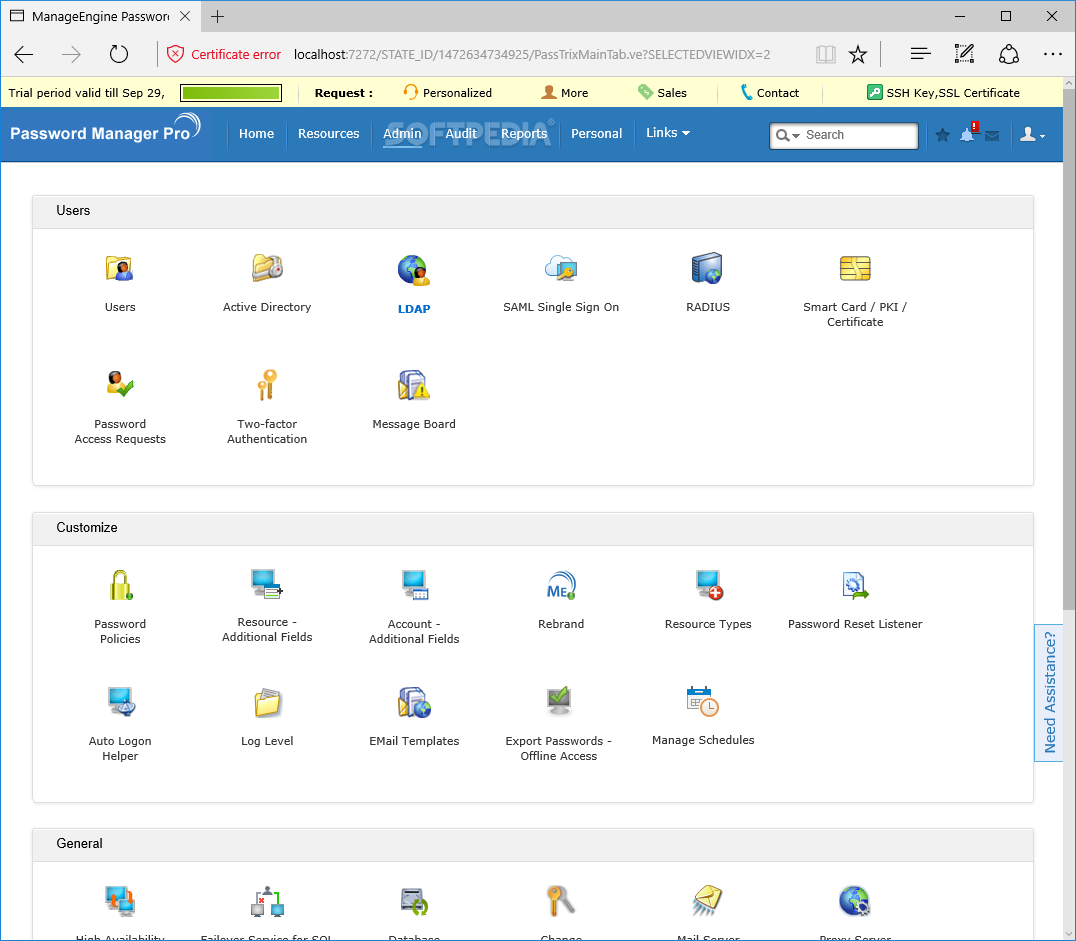Open Two-factor Authentication key icon
This screenshot has width=1076, height=941.
267,384
